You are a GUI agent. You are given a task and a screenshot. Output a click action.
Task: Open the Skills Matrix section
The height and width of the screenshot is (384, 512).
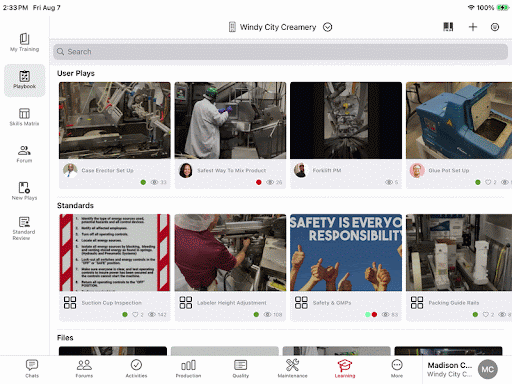pos(24,117)
